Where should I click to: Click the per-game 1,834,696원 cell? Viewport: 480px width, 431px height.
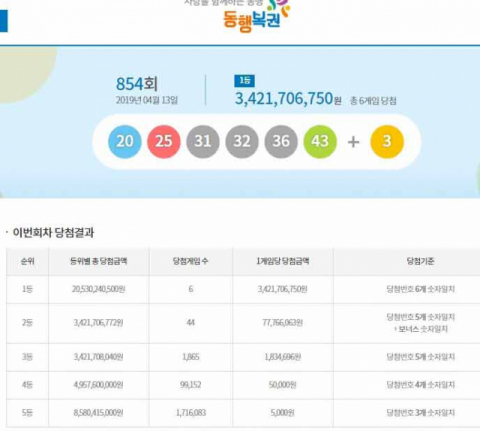click(283, 357)
